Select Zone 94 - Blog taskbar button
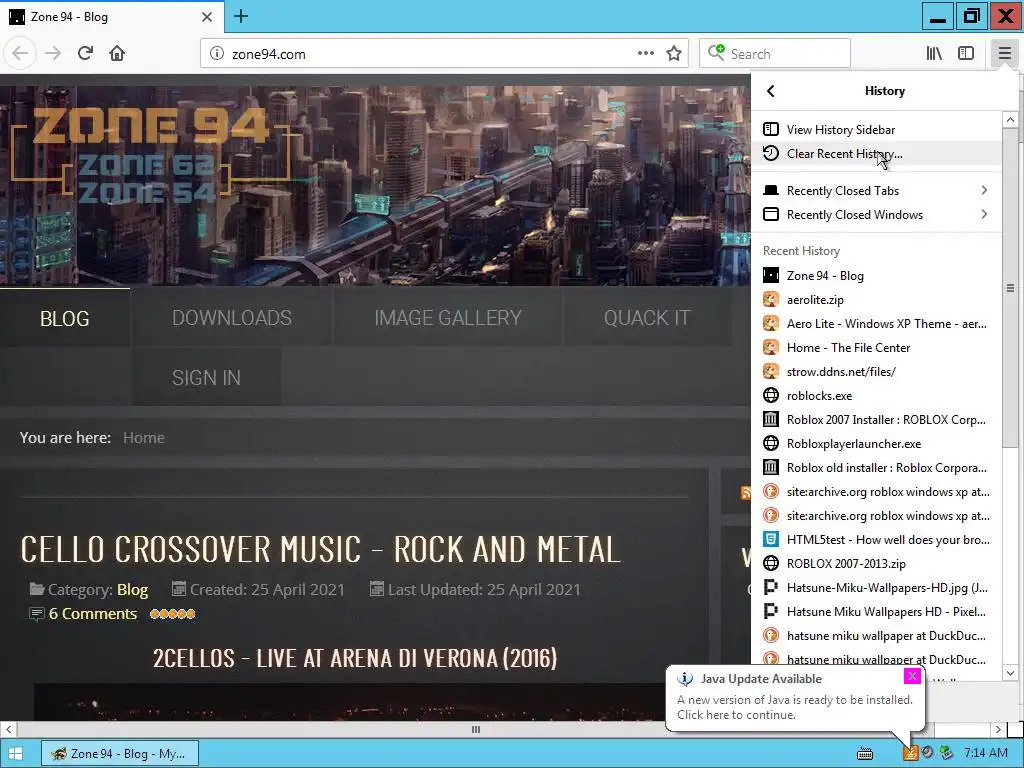This screenshot has width=1024, height=768. click(118, 754)
